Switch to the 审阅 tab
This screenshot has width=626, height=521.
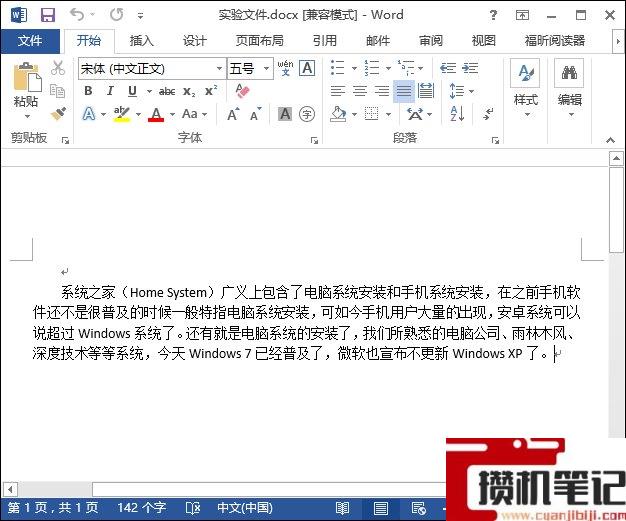pos(431,41)
